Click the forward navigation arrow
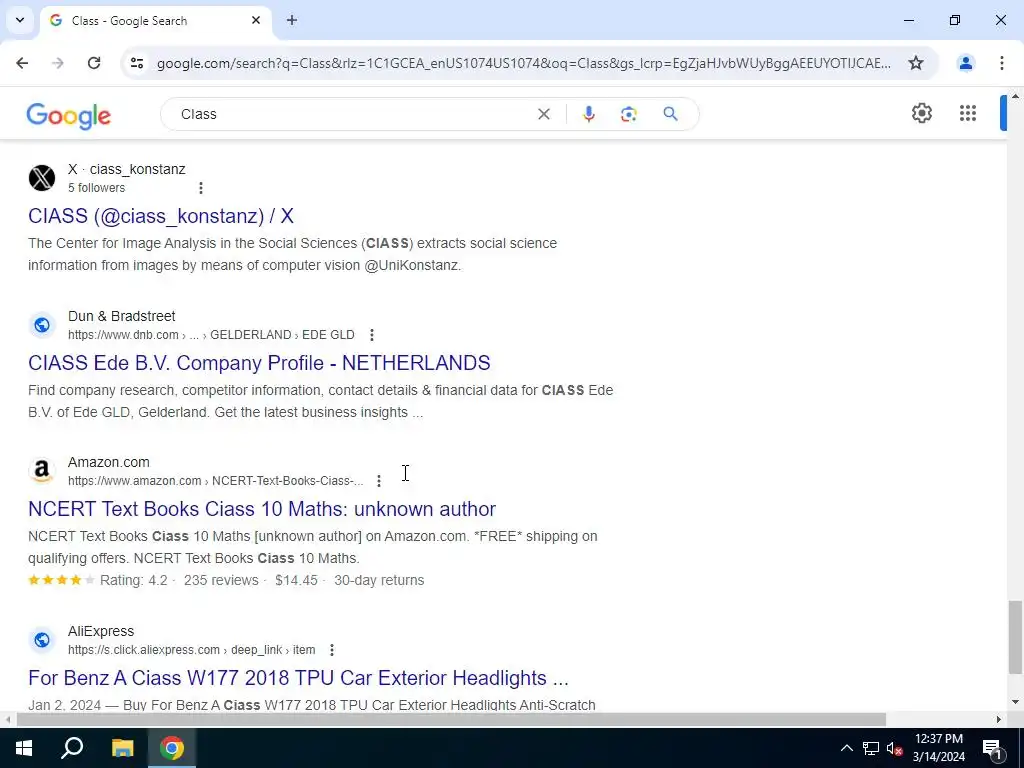This screenshot has height=768, width=1024. pos(58,63)
